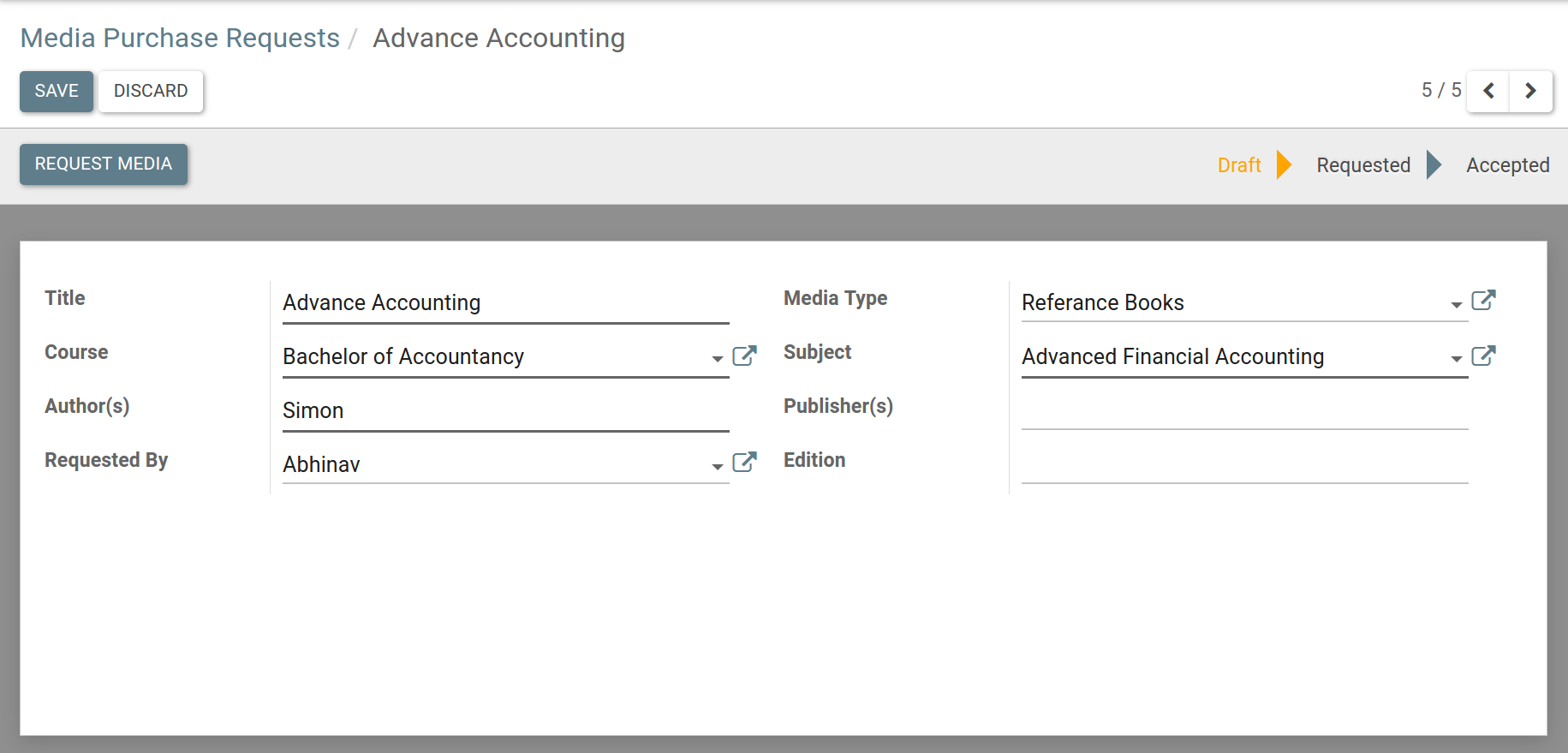
Task: Open external link for Course field
Action: click(744, 356)
